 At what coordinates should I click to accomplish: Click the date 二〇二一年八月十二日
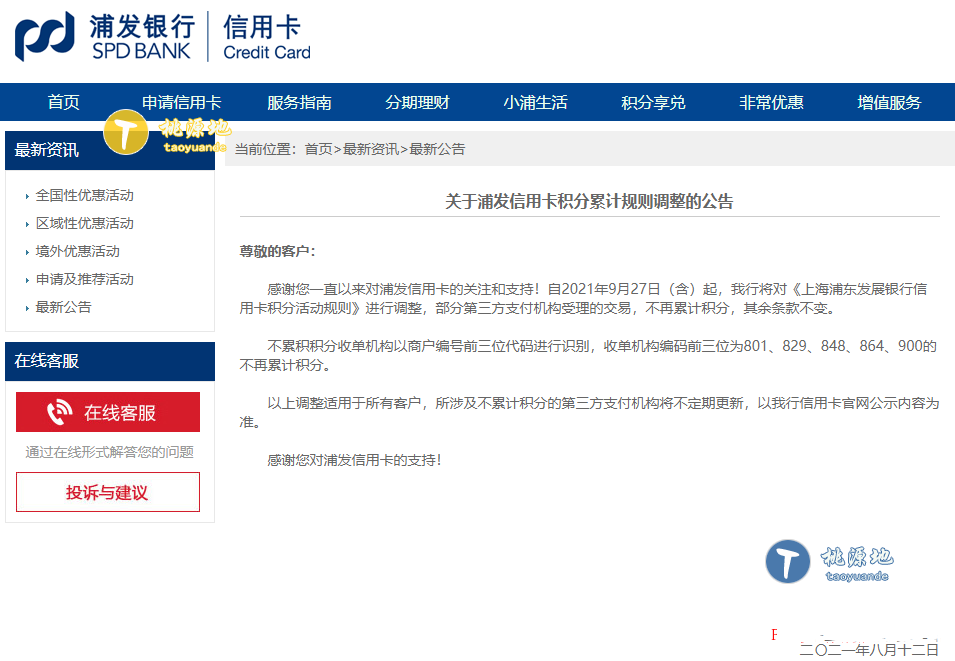[x=869, y=650]
